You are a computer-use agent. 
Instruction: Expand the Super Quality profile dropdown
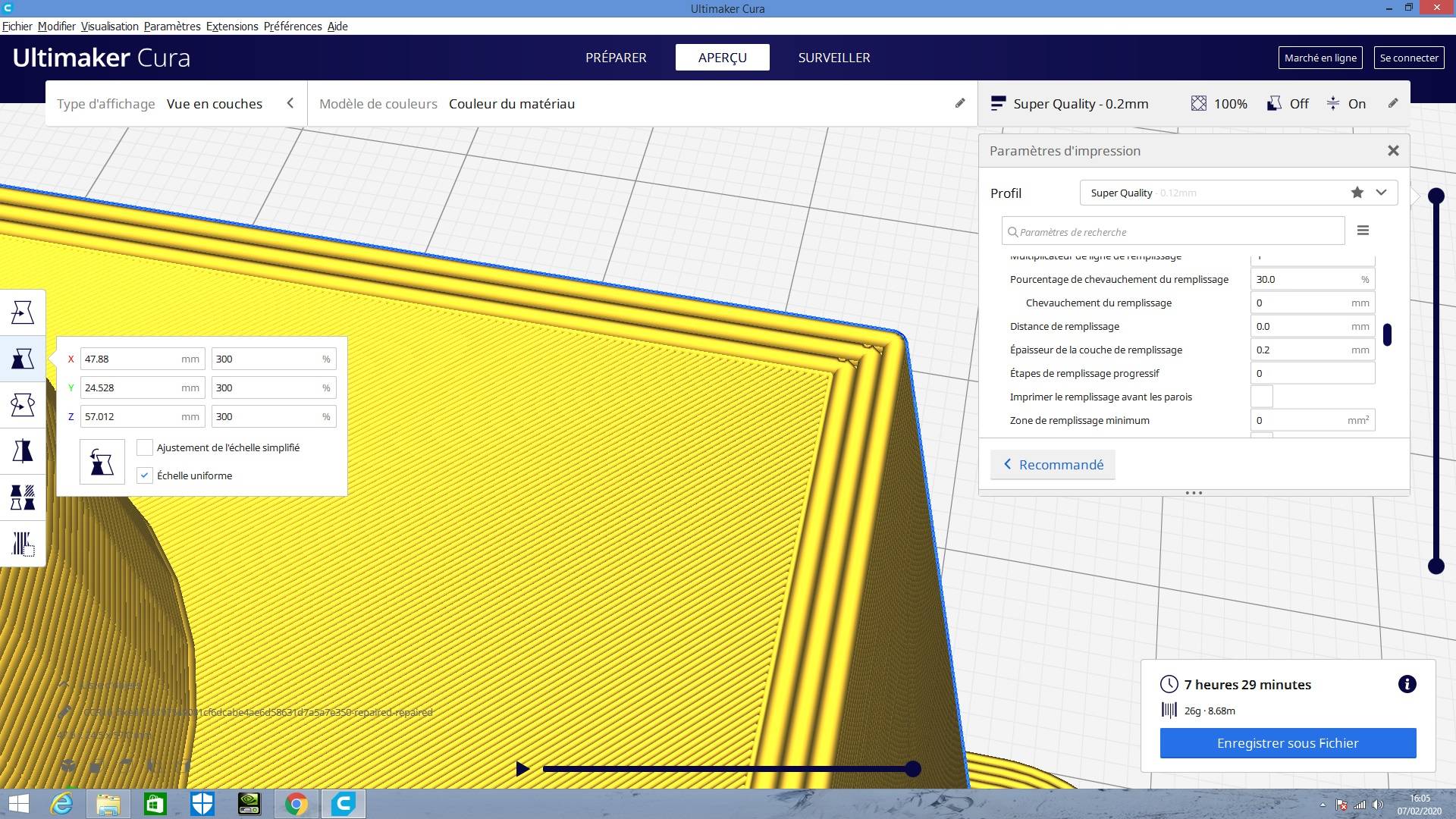(1381, 193)
